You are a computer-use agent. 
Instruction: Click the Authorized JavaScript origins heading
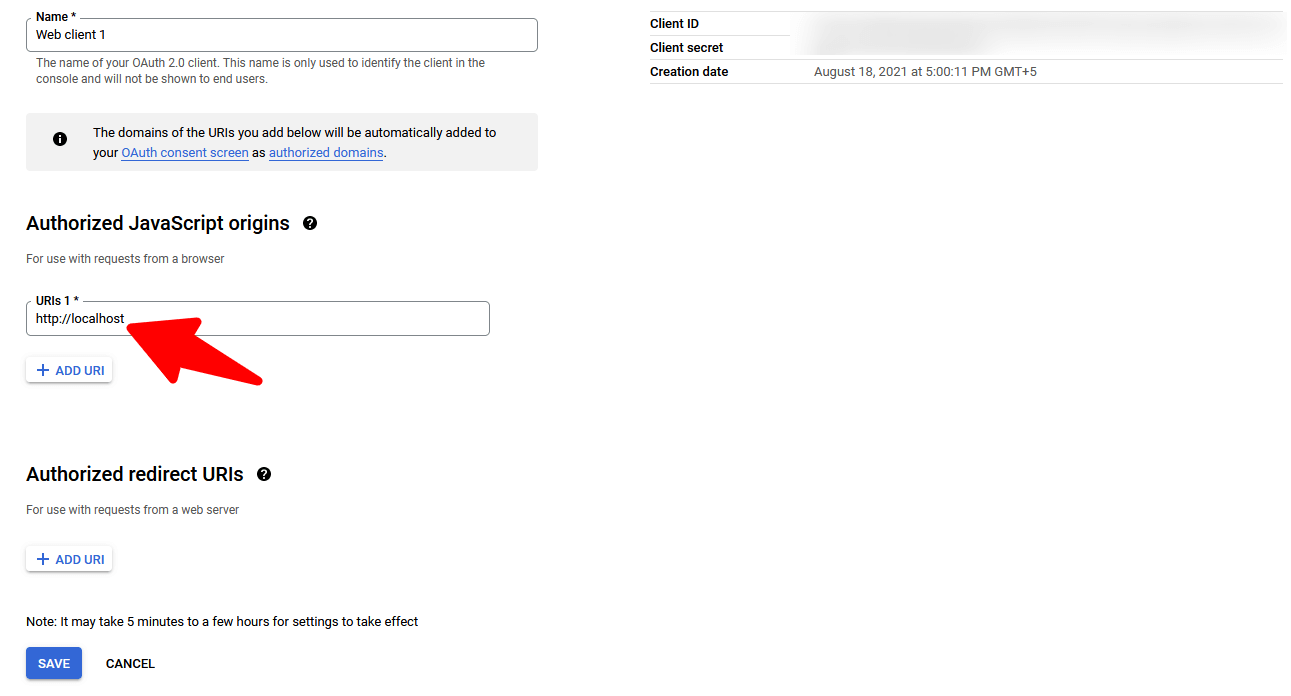click(x=158, y=223)
